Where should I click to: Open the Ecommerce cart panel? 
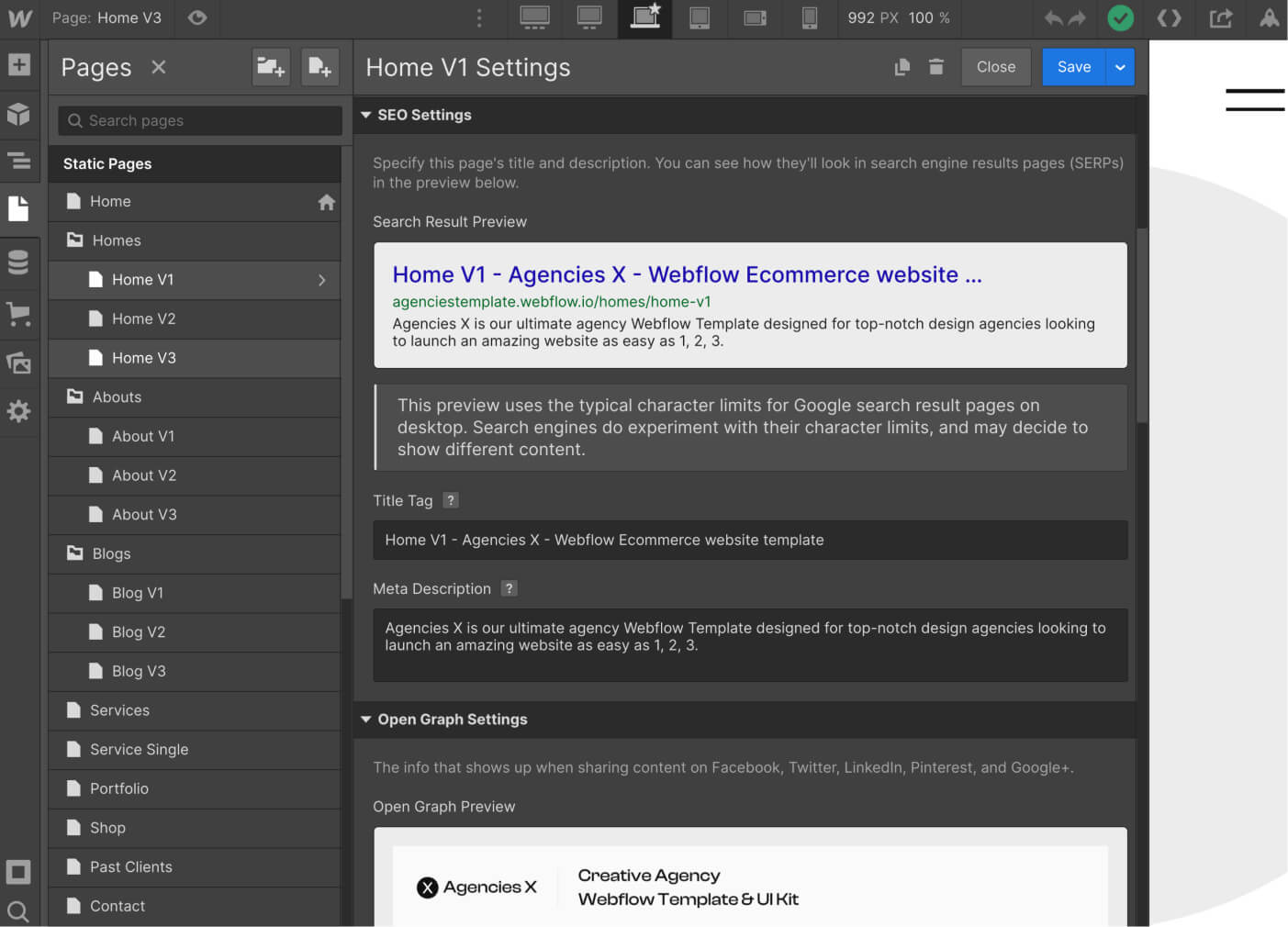pyautogui.click(x=18, y=314)
